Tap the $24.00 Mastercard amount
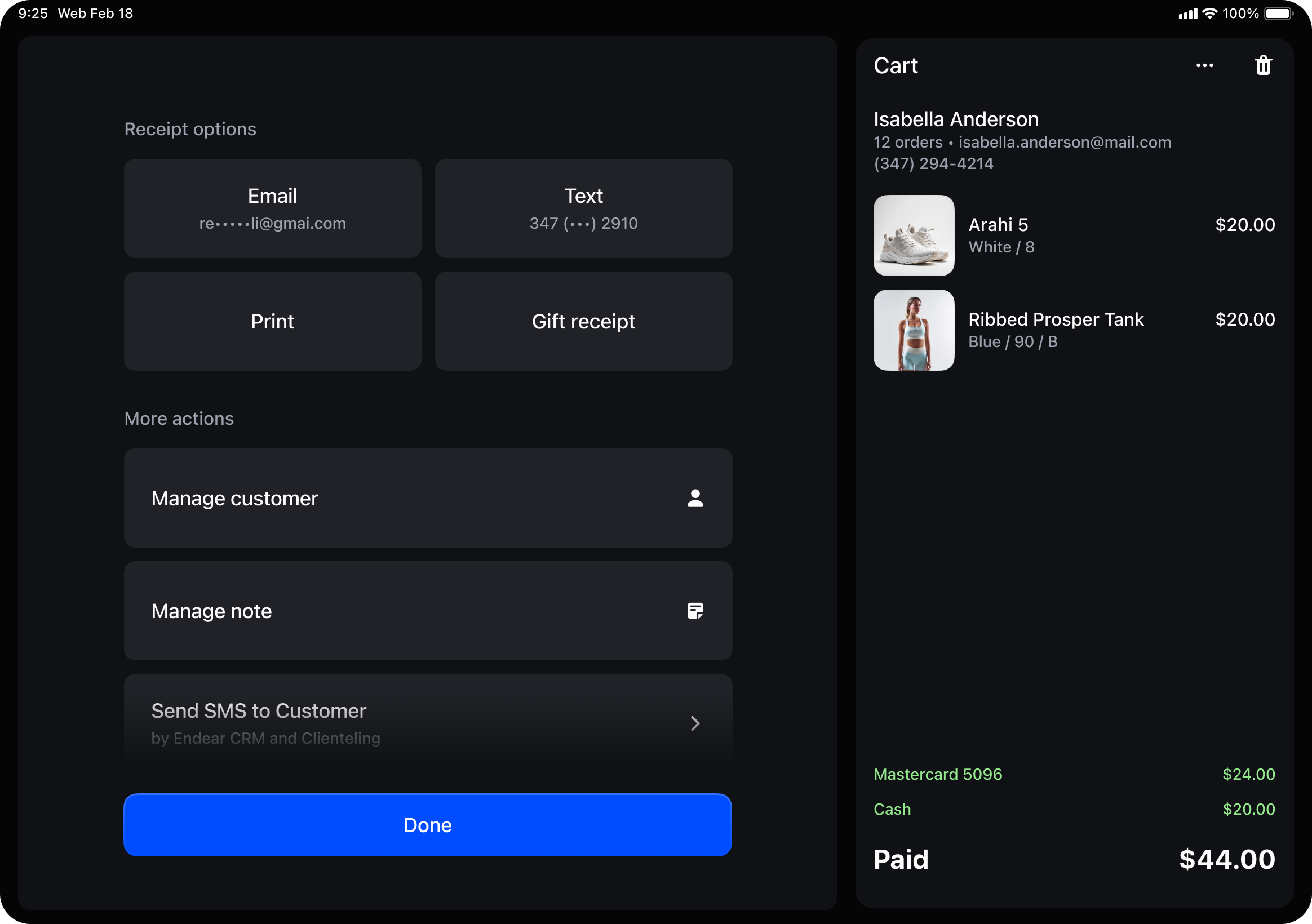 (1248, 774)
